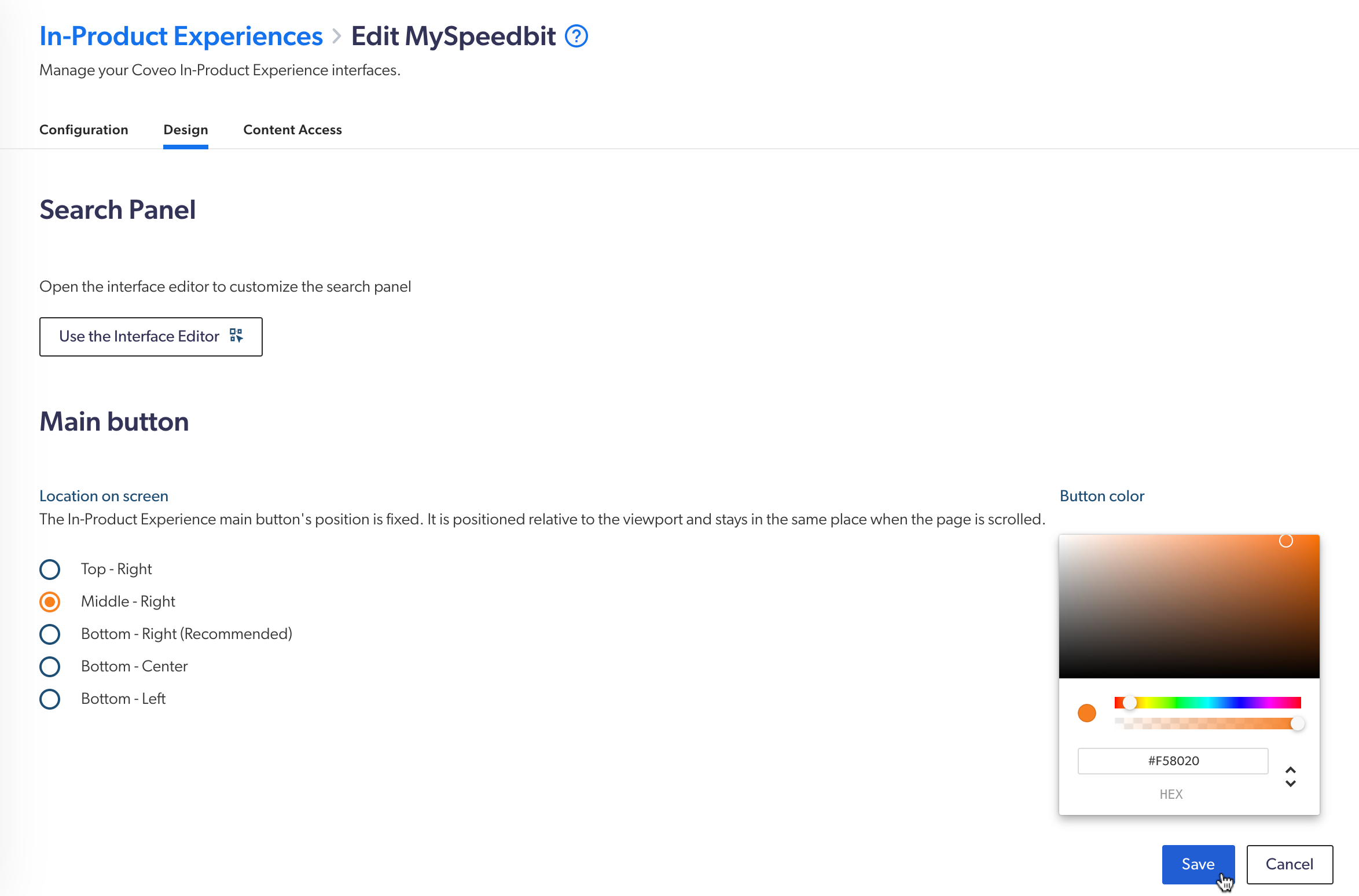Viewport: 1359px width, 896px height.
Task: Click the up stepper arrow for HEX value
Action: coord(1290,770)
